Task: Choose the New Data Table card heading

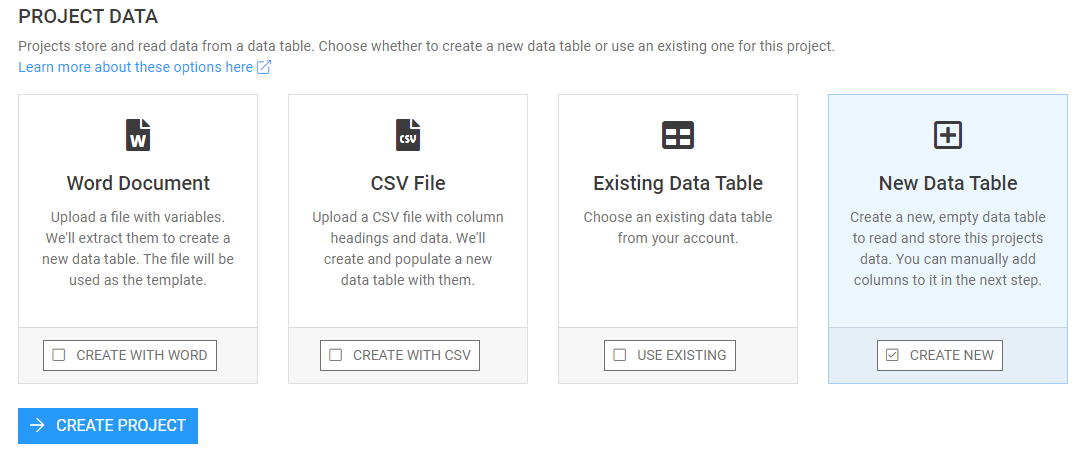Action: [948, 183]
